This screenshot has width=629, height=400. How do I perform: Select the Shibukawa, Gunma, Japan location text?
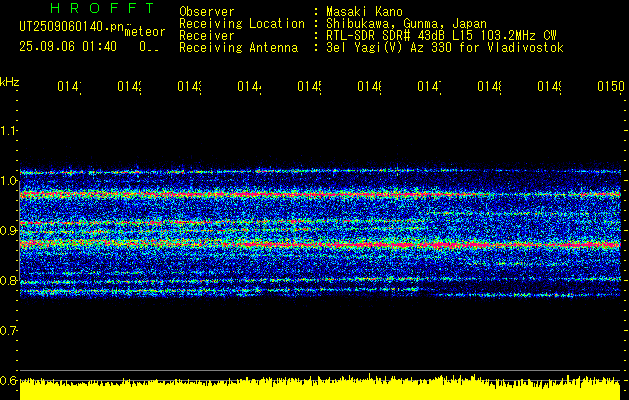point(406,24)
